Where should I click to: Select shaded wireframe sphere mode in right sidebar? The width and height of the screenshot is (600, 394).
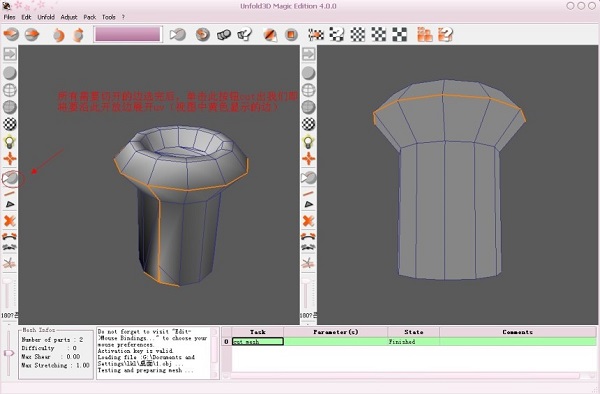pyautogui.click(x=309, y=107)
